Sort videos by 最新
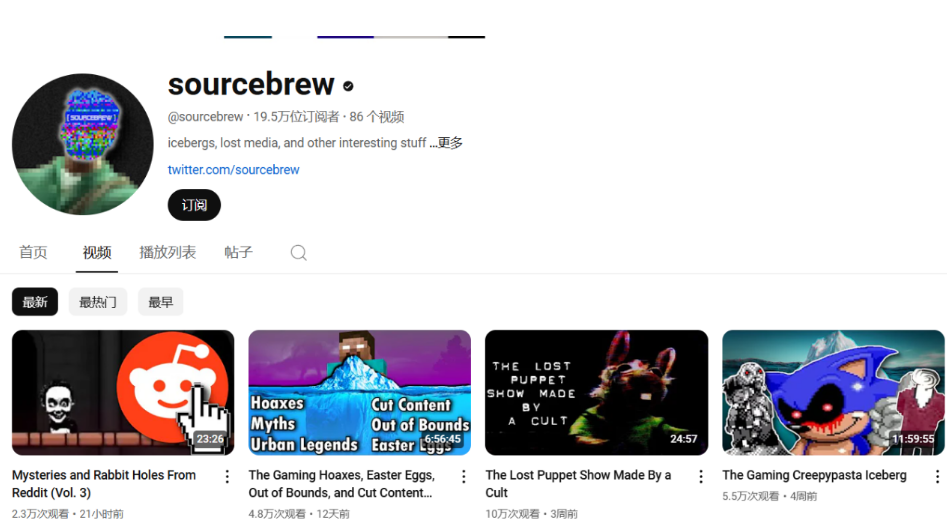 point(35,301)
